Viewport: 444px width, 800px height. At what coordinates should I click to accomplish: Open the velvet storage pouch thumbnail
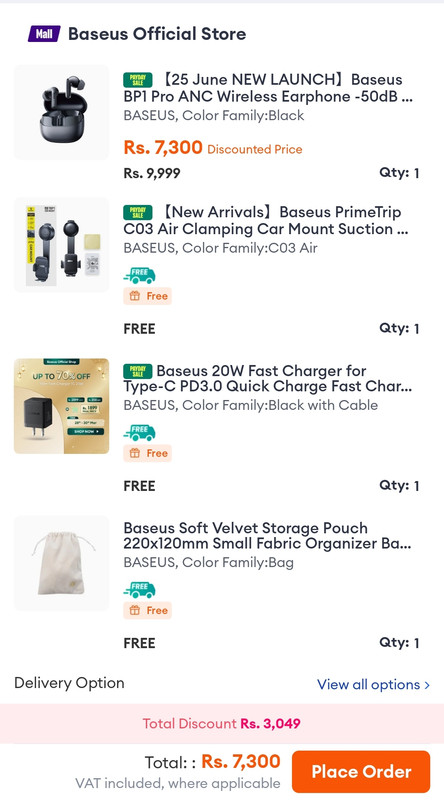click(62, 563)
